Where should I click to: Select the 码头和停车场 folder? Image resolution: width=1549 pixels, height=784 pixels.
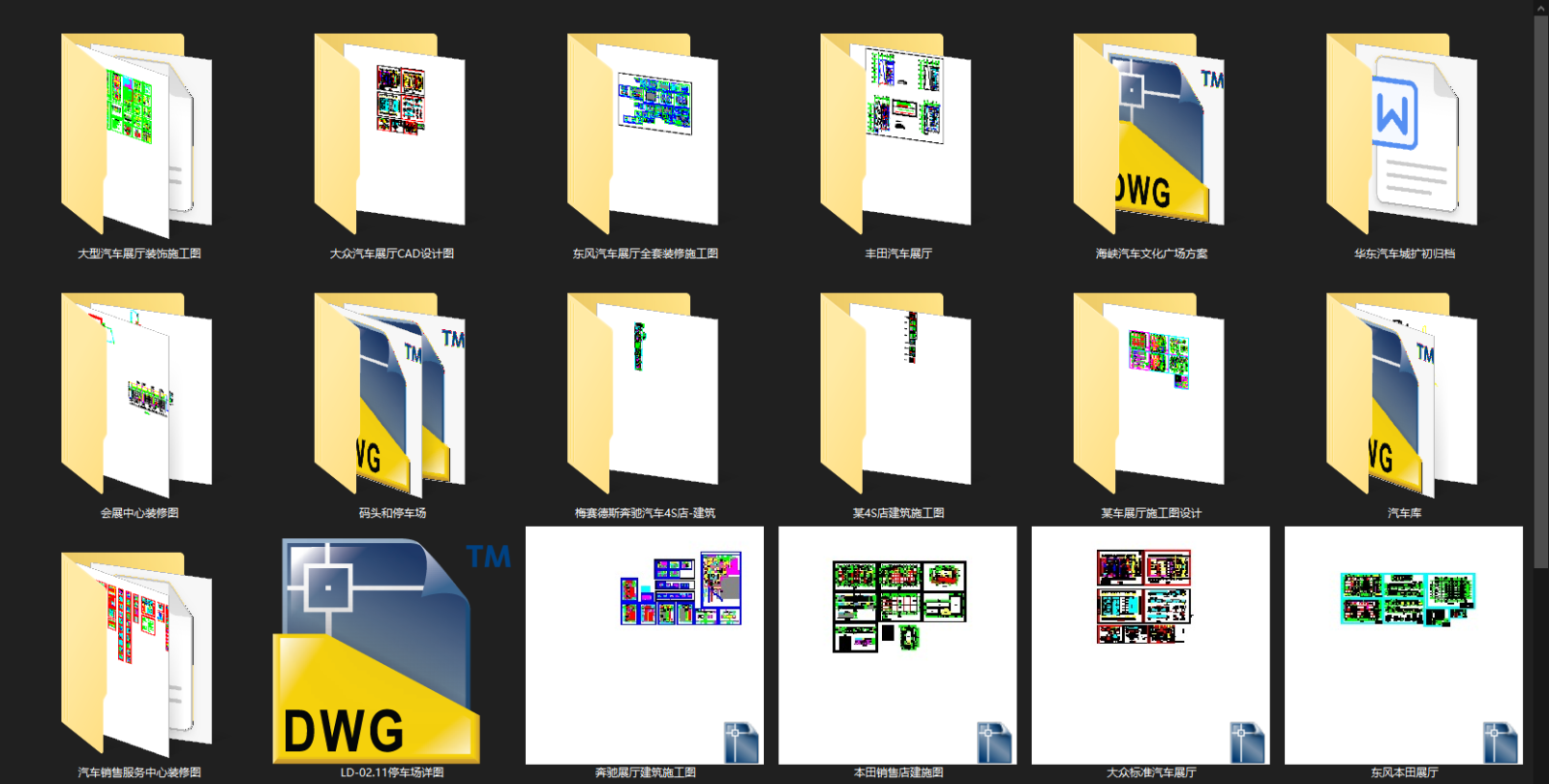point(389,395)
